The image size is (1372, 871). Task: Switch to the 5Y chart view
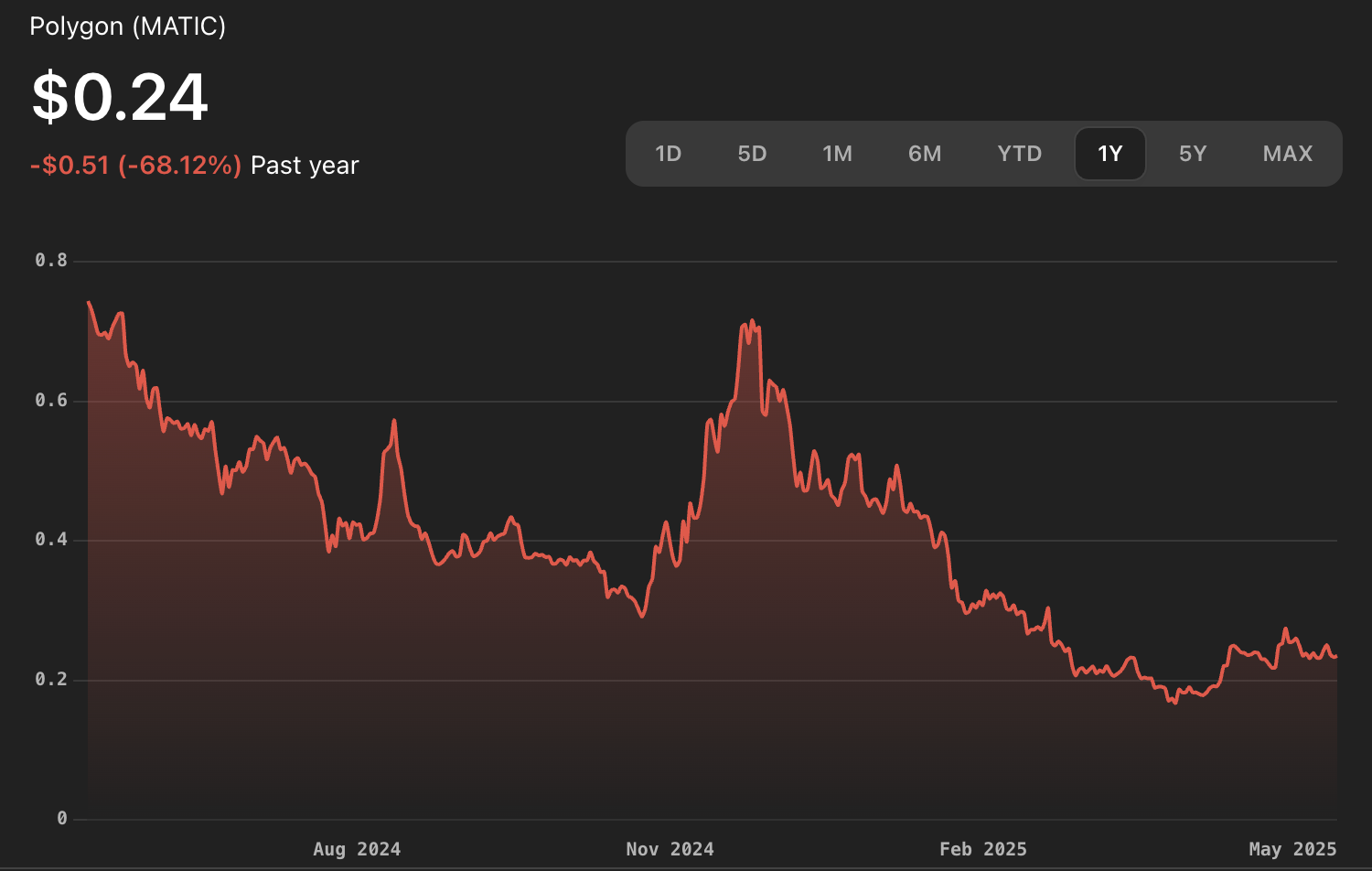1193,154
